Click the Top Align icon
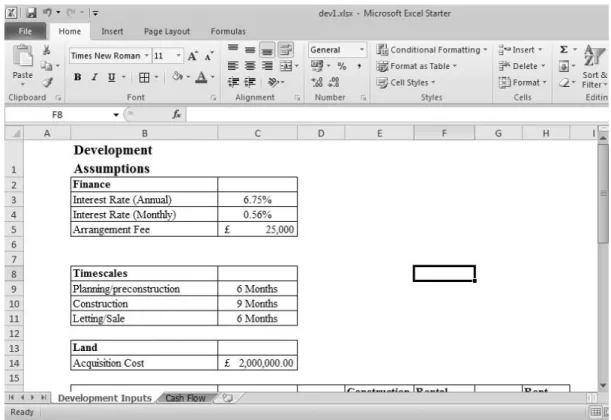 (x=233, y=49)
